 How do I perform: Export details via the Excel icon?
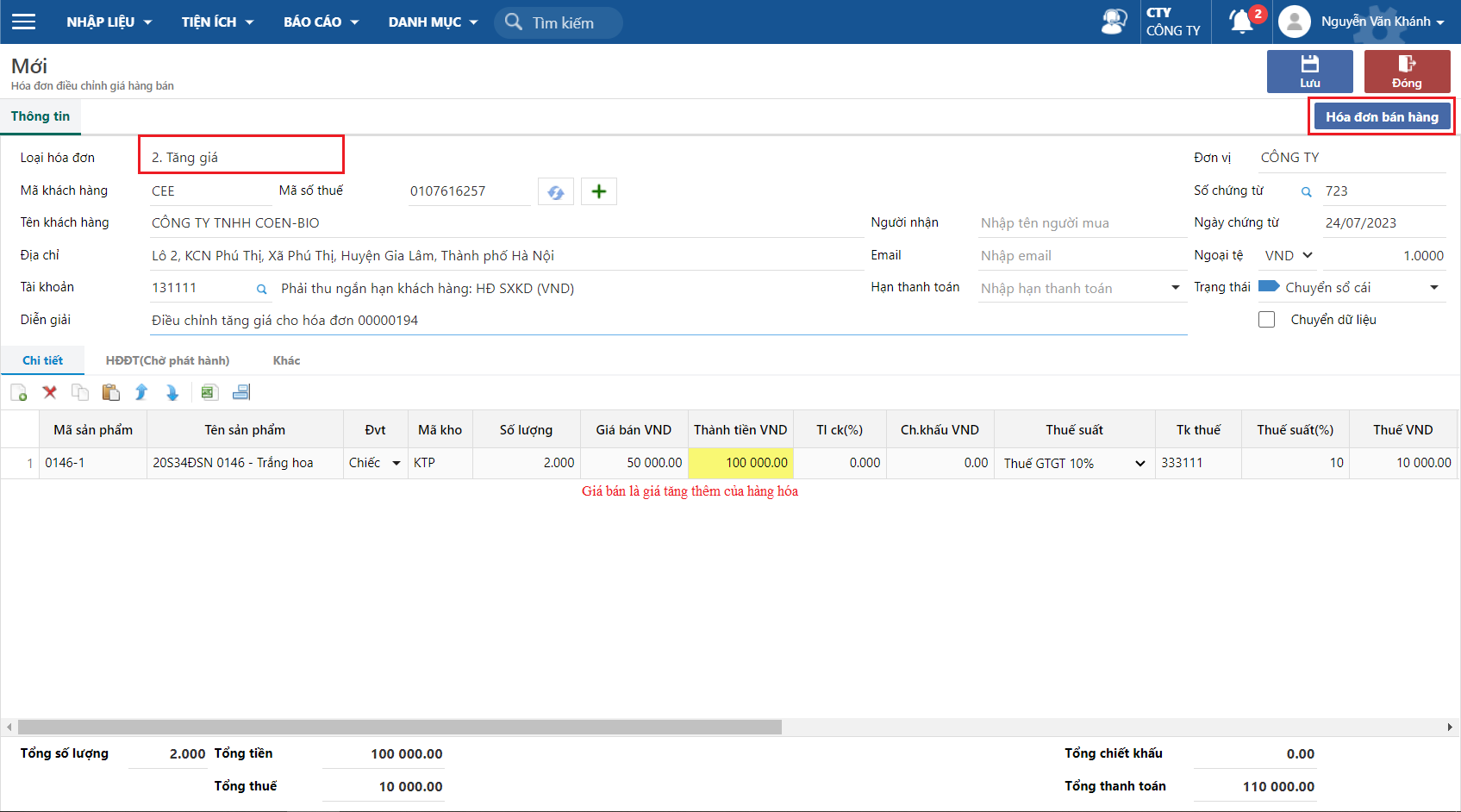209,393
